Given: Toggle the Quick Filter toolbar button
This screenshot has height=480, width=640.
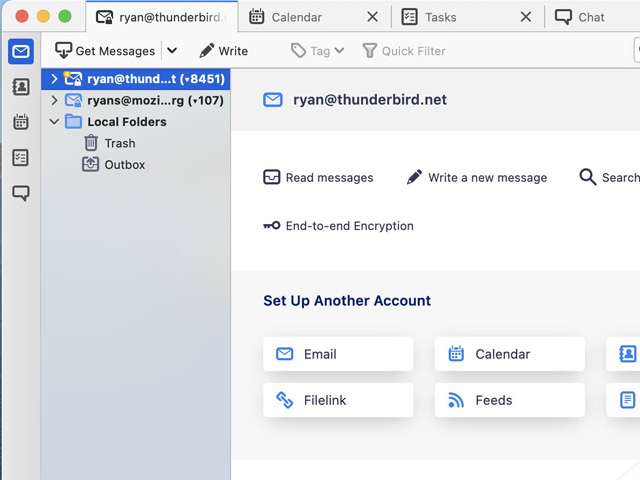Looking at the screenshot, I should [404, 51].
